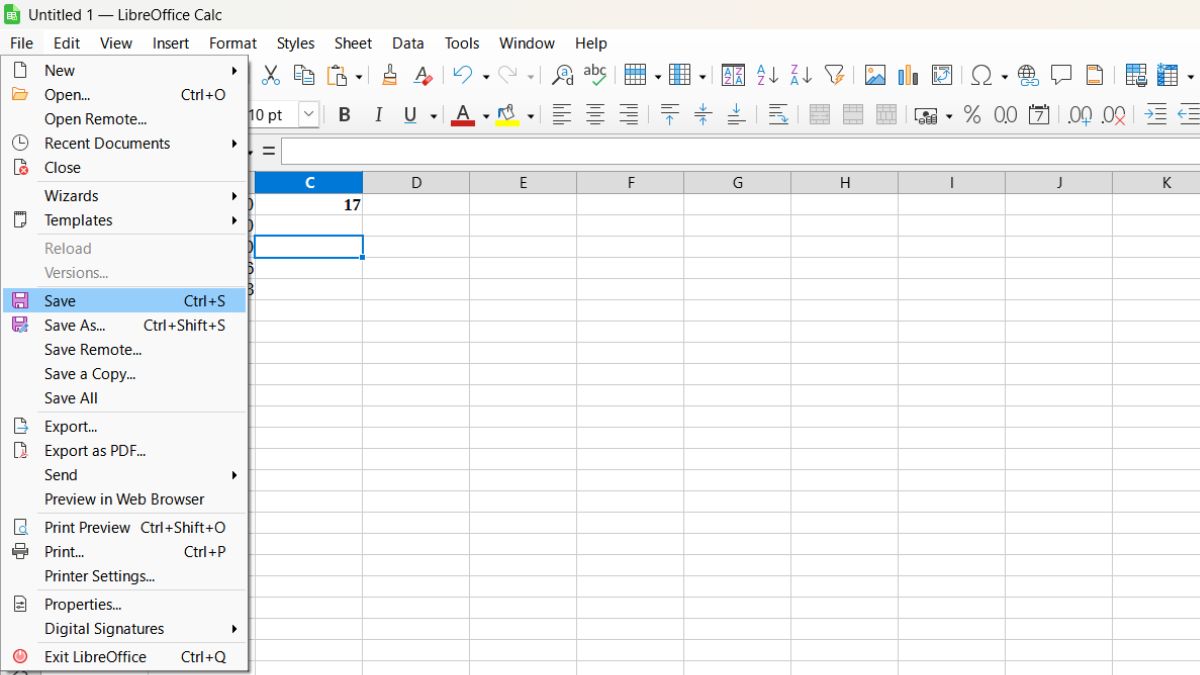Choose Save As from File menu

click(x=125, y=325)
